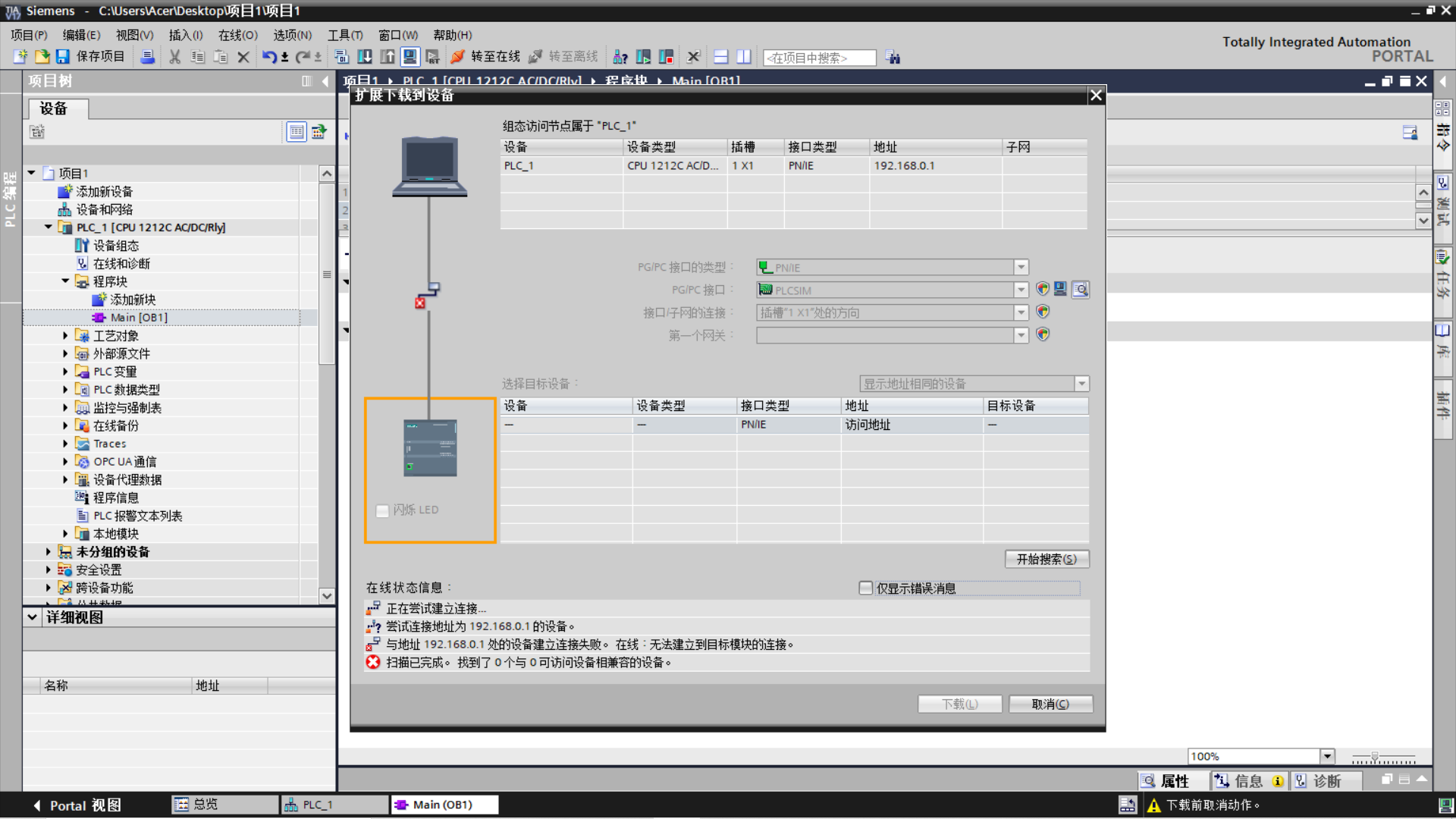Collapse the program blocks tree node
This screenshot has width=1456, height=819.
[65, 281]
